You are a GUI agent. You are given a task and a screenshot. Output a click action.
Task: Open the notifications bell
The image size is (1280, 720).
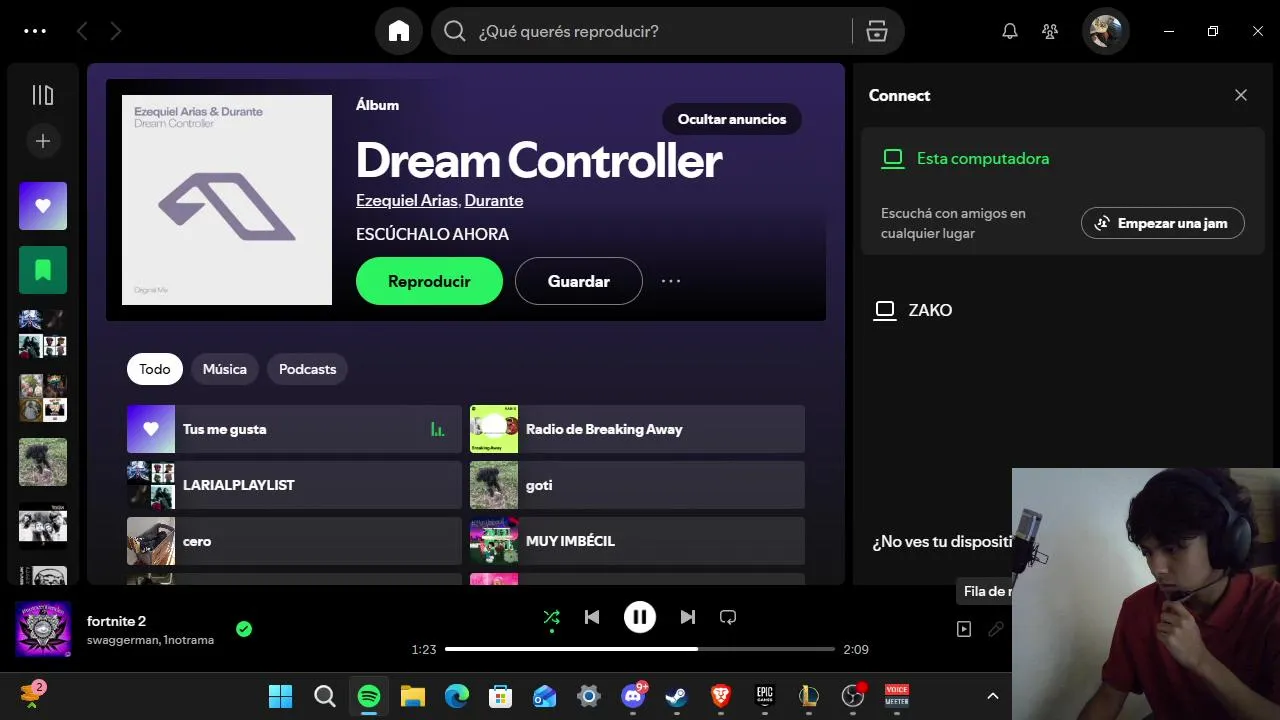pos(1010,31)
